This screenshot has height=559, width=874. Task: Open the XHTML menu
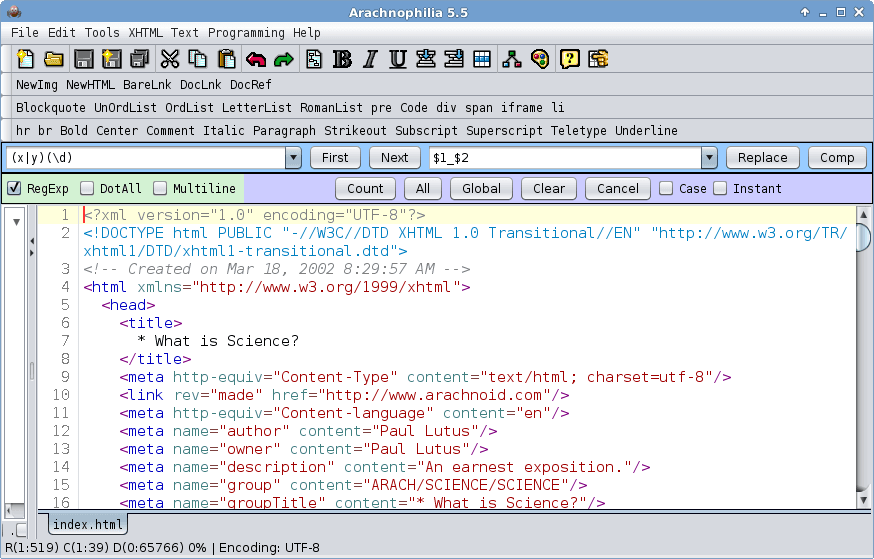tap(146, 33)
